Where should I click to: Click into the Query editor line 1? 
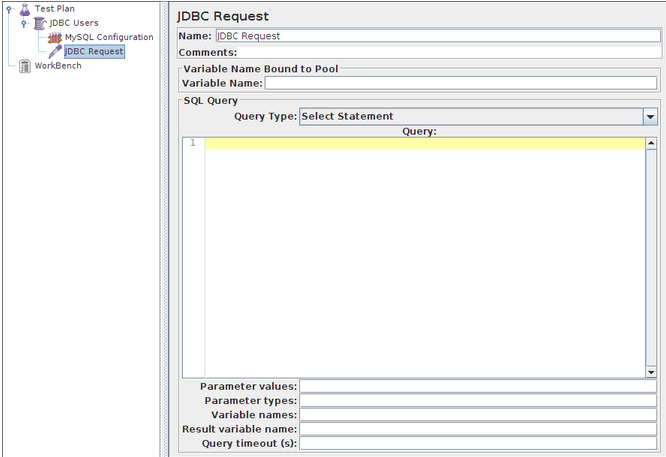pyautogui.click(x=425, y=144)
